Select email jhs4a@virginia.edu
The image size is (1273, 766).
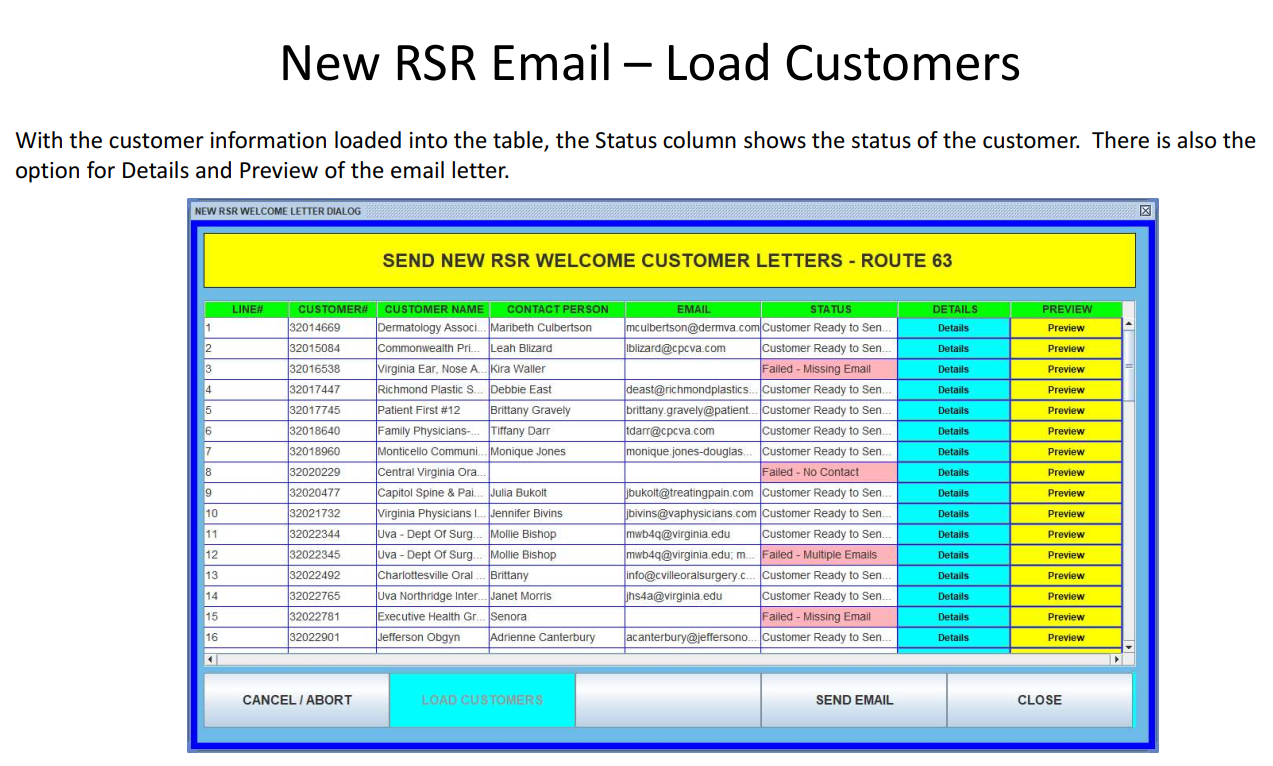[x=693, y=596]
